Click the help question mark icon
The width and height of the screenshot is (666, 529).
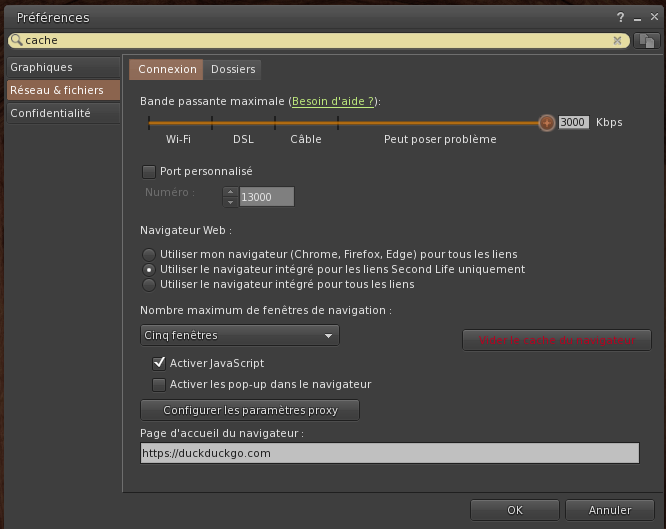(x=622, y=18)
